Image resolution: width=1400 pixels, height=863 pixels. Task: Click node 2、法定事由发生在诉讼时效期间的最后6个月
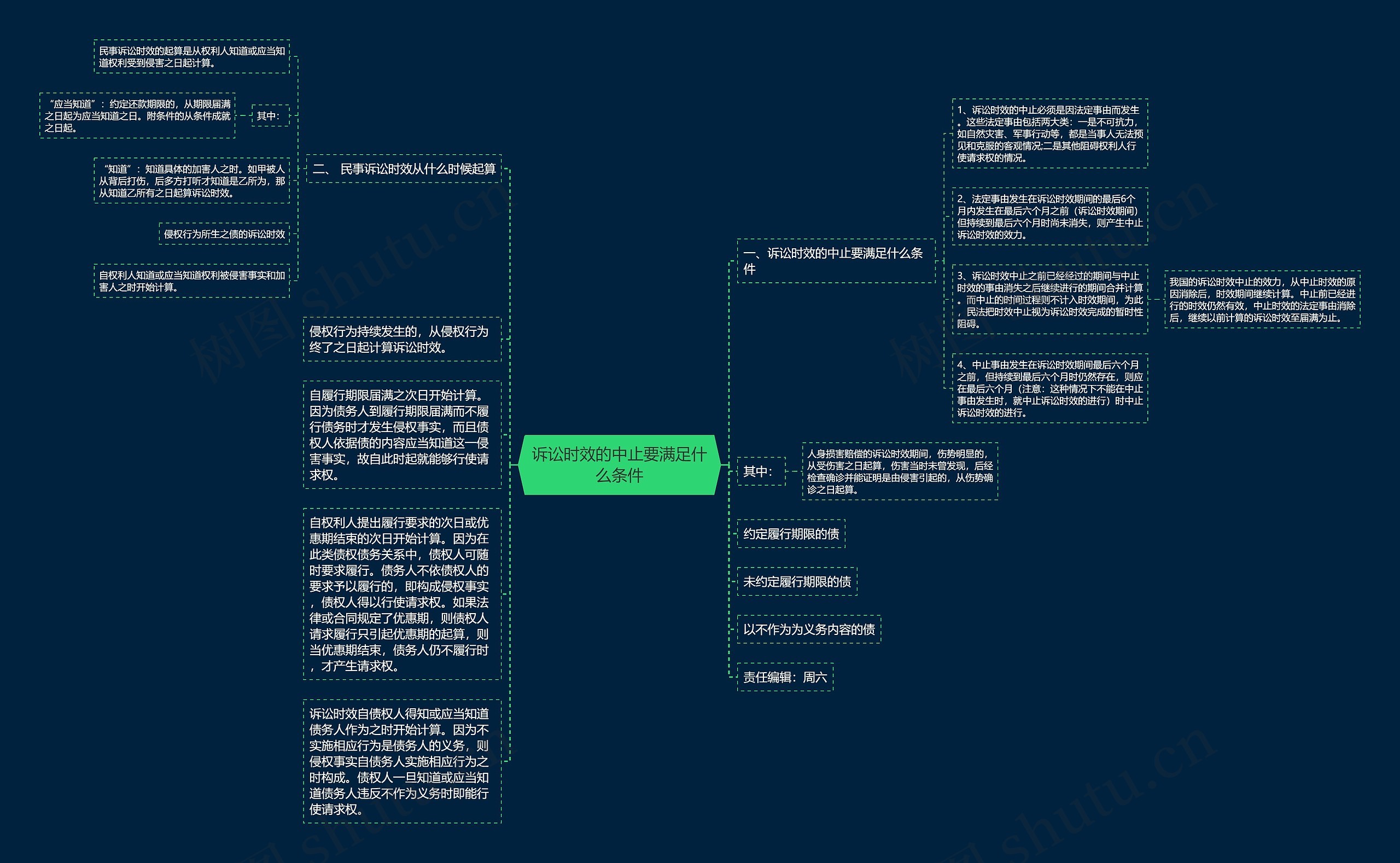point(1050,217)
